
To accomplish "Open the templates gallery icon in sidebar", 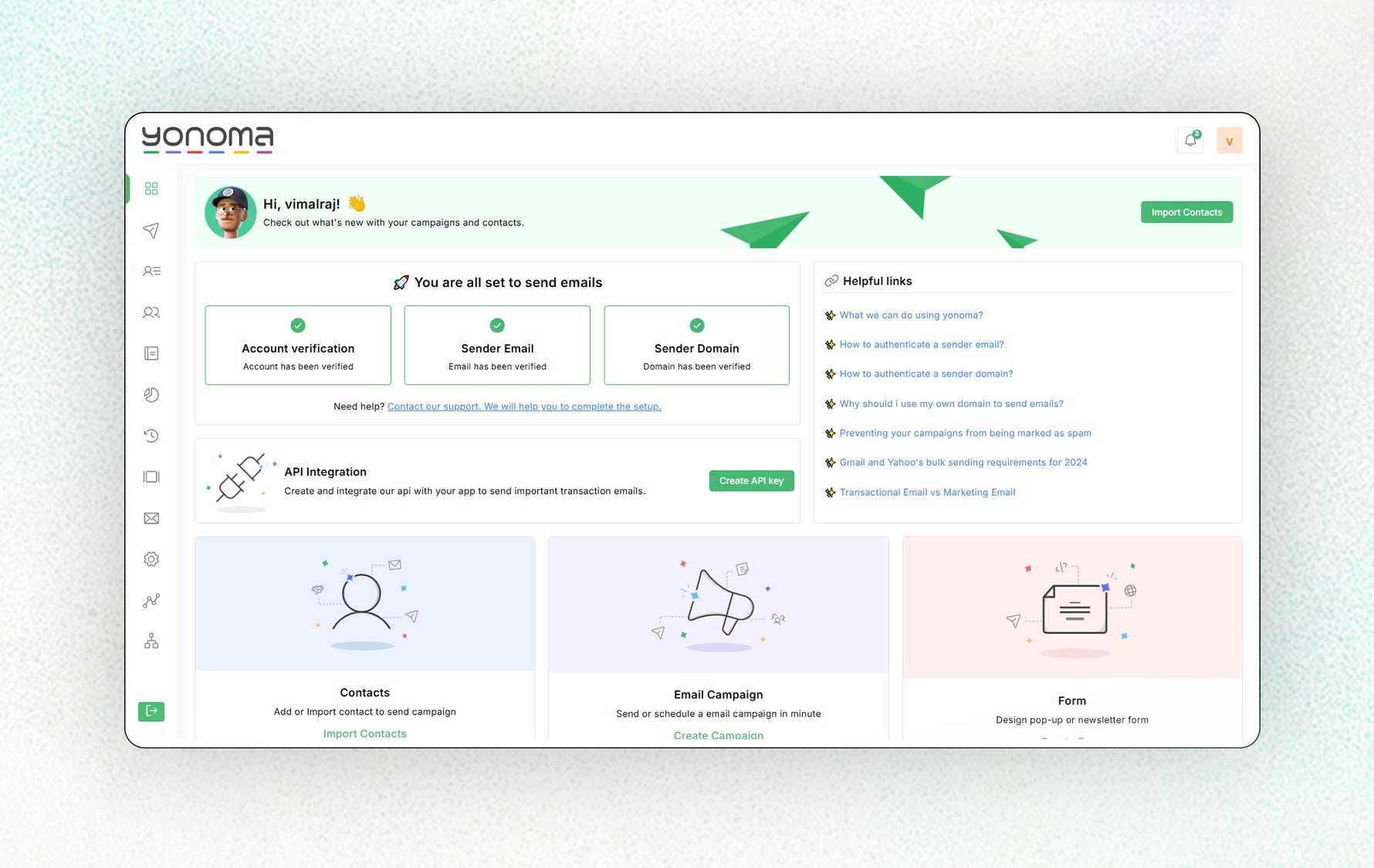I will [151, 476].
